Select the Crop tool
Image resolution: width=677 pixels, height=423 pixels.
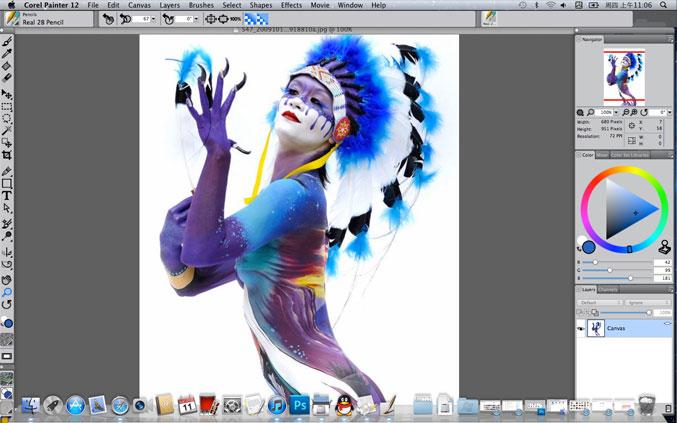pyautogui.click(x=7, y=155)
